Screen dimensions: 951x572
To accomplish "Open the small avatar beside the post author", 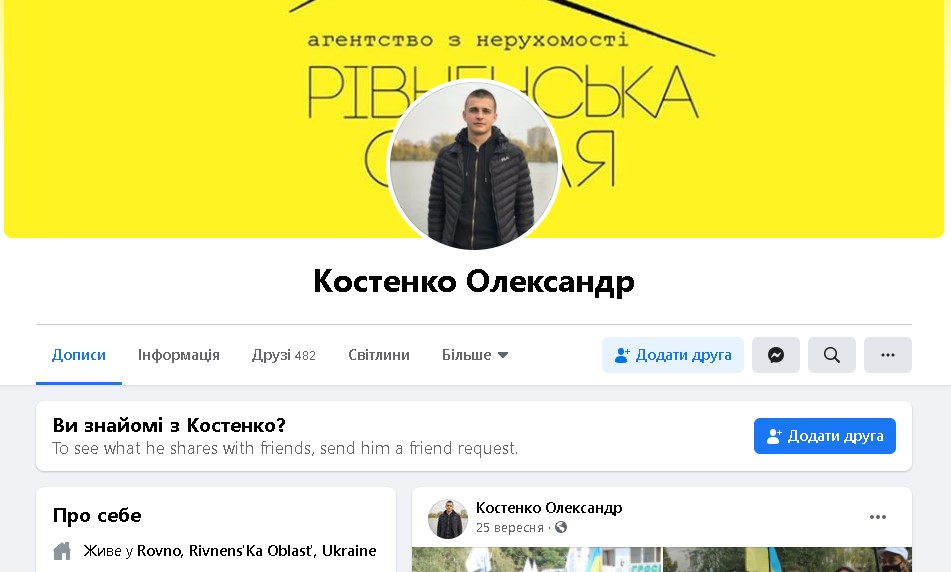I will 448,519.
